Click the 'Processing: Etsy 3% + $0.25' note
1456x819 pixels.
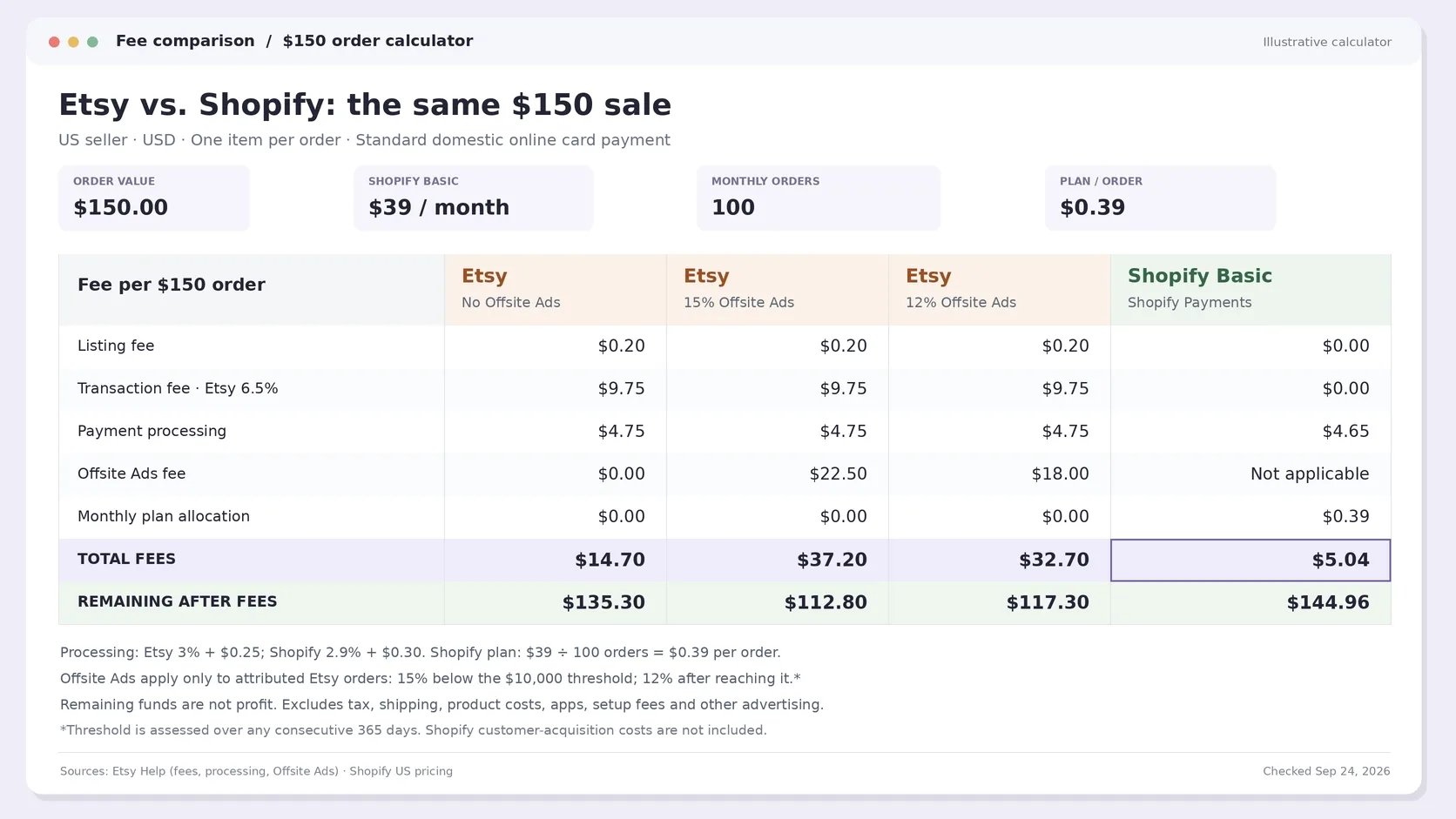tap(420, 652)
